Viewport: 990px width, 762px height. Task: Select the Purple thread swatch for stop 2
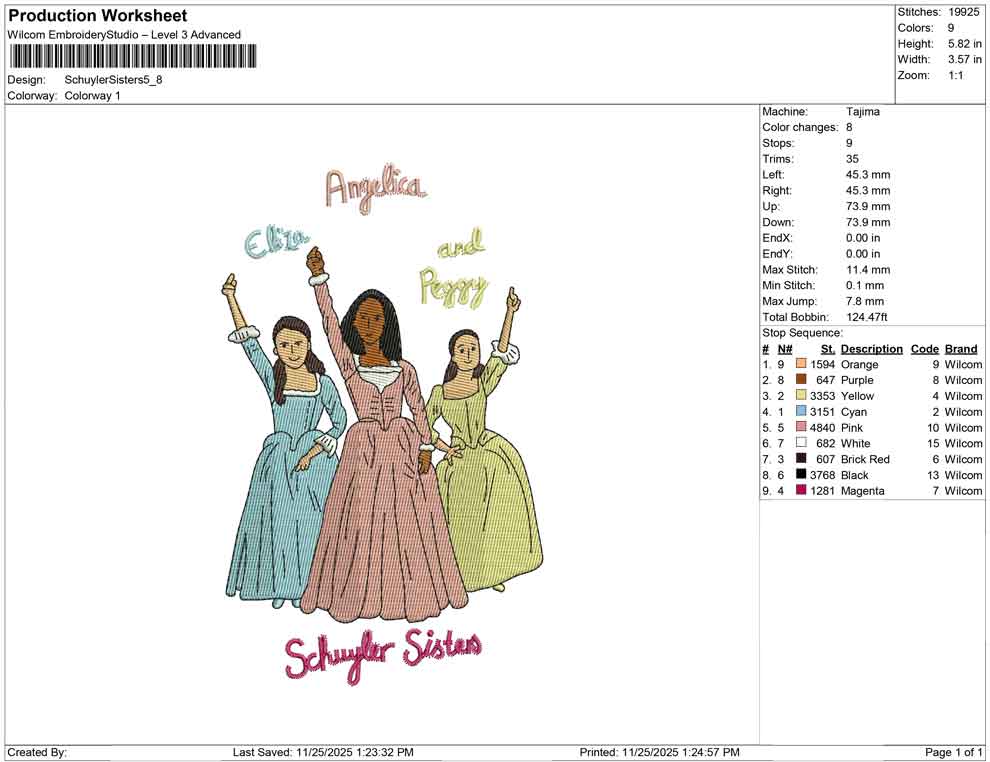[799, 380]
